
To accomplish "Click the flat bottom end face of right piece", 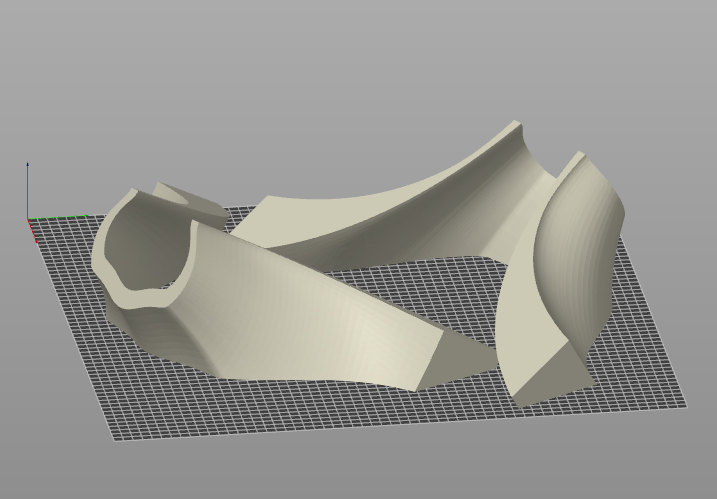I will coord(548,375).
